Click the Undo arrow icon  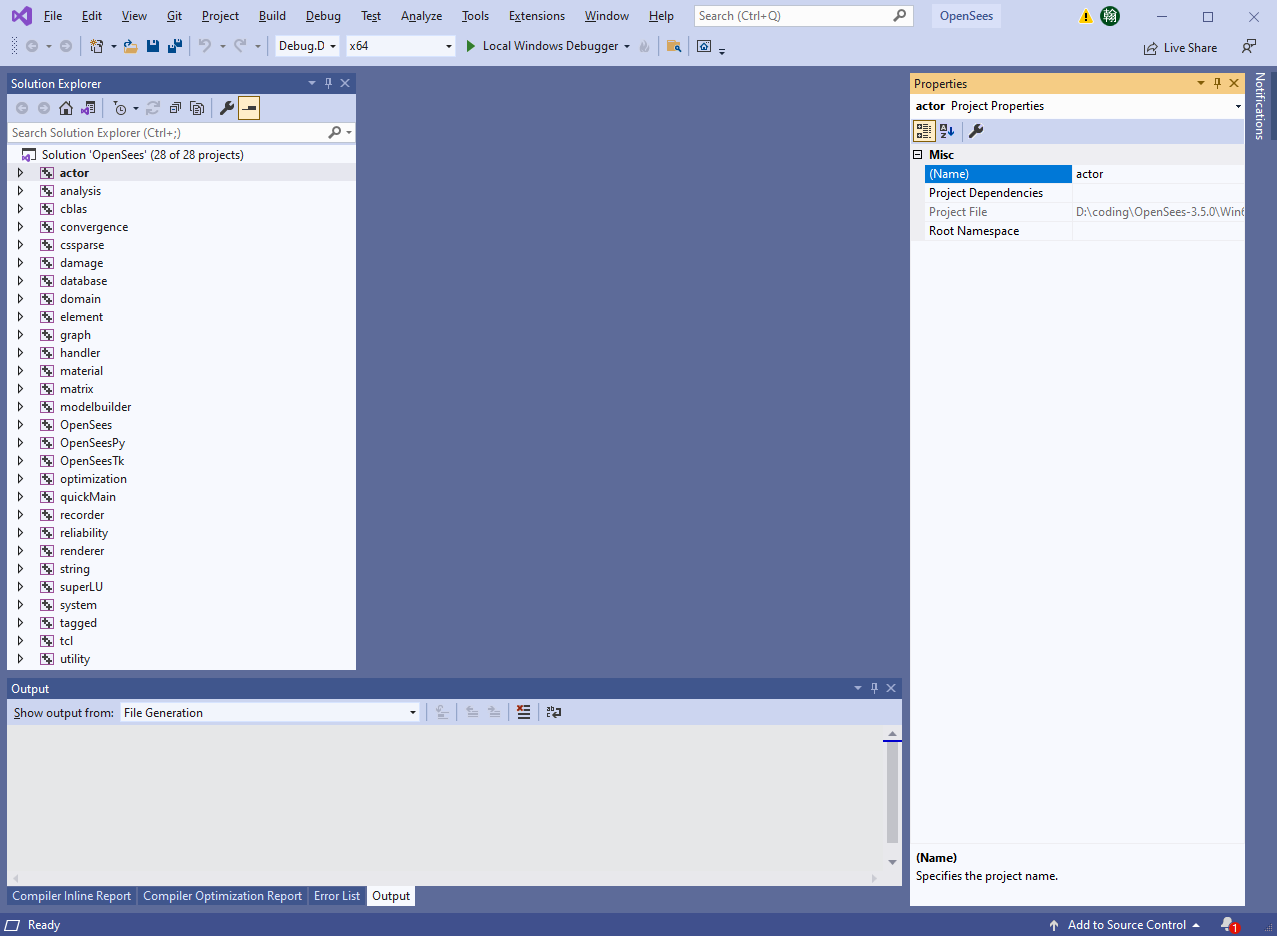(x=205, y=46)
